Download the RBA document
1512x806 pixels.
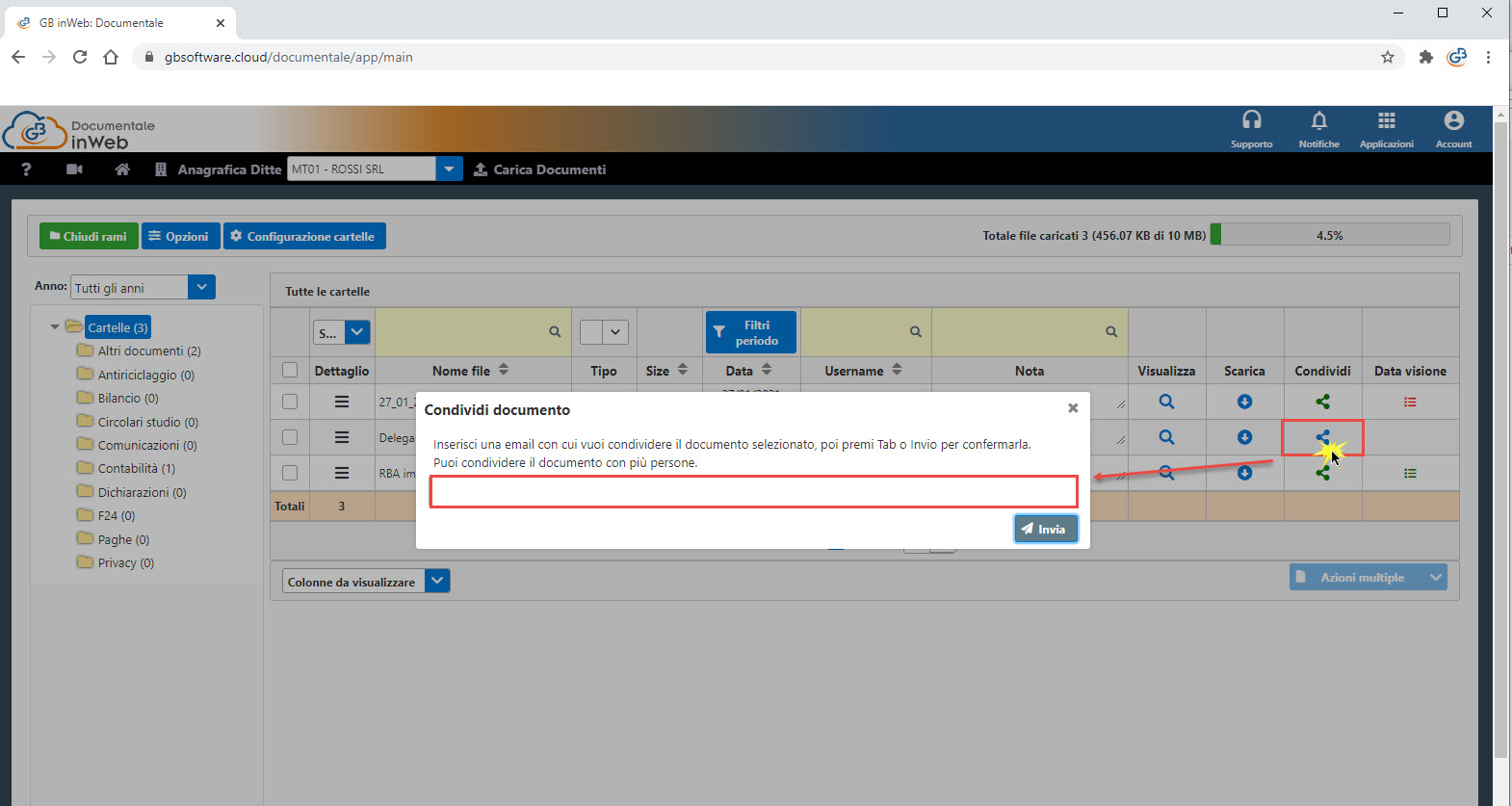tap(1244, 473)
